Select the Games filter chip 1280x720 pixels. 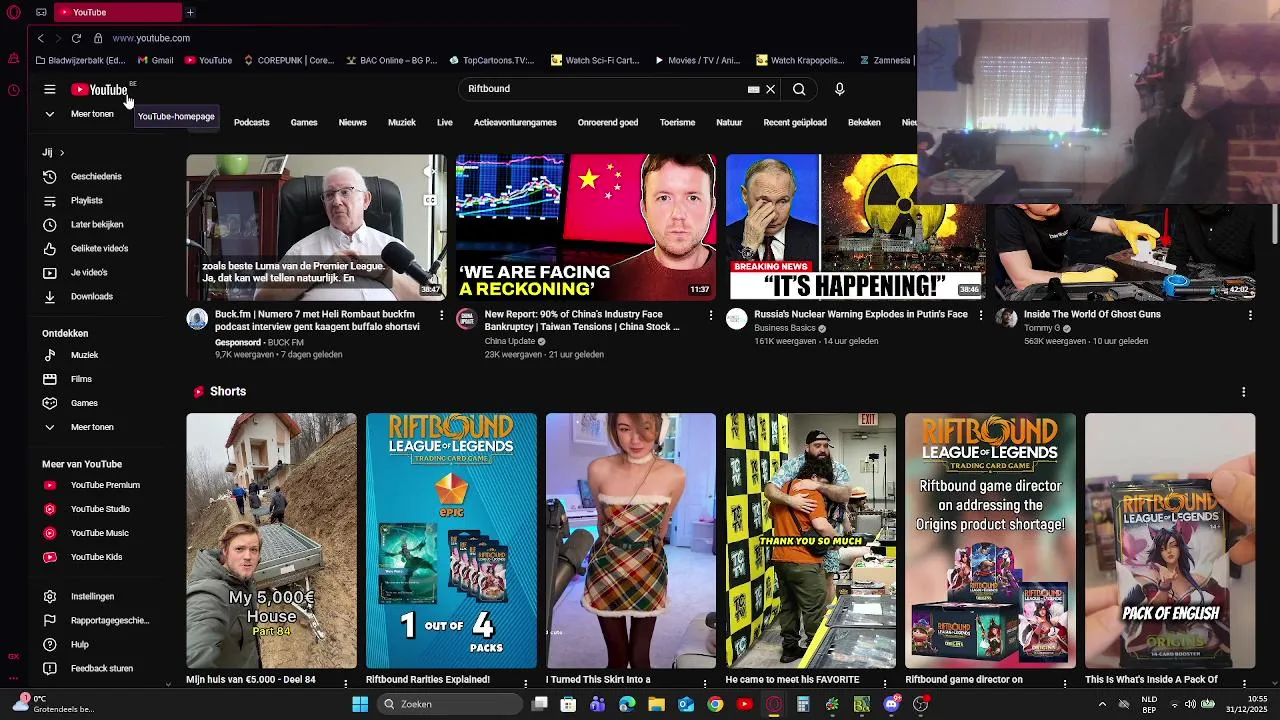[304, 122]
